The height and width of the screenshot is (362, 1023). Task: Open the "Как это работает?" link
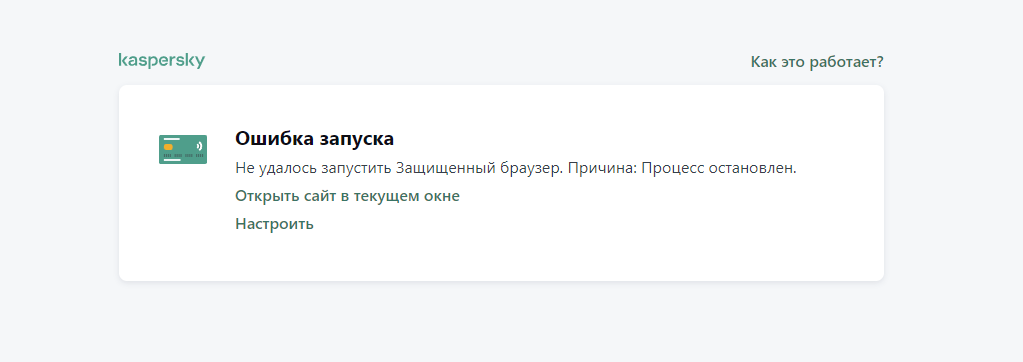tap(817, 62)
